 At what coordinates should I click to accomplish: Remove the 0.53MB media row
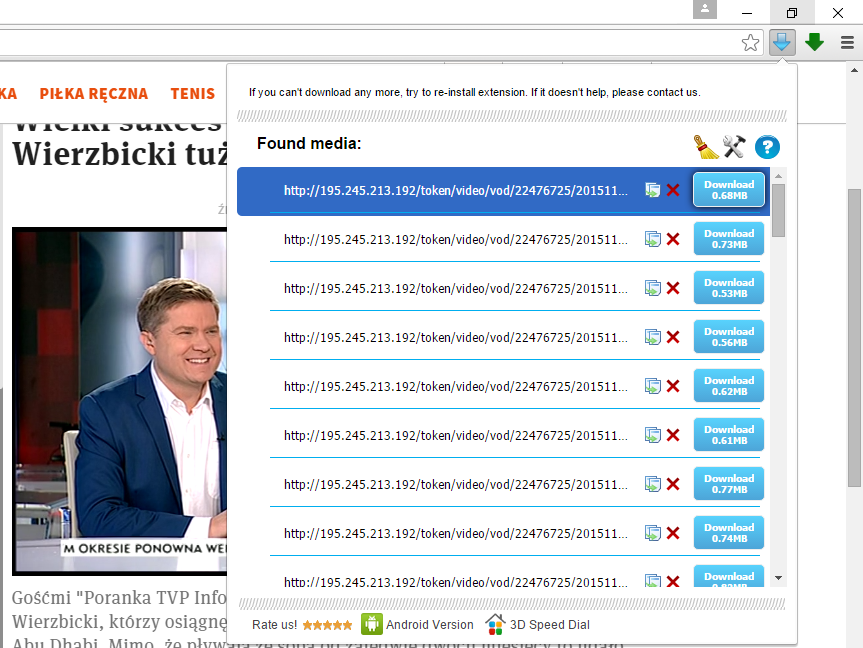673,288
